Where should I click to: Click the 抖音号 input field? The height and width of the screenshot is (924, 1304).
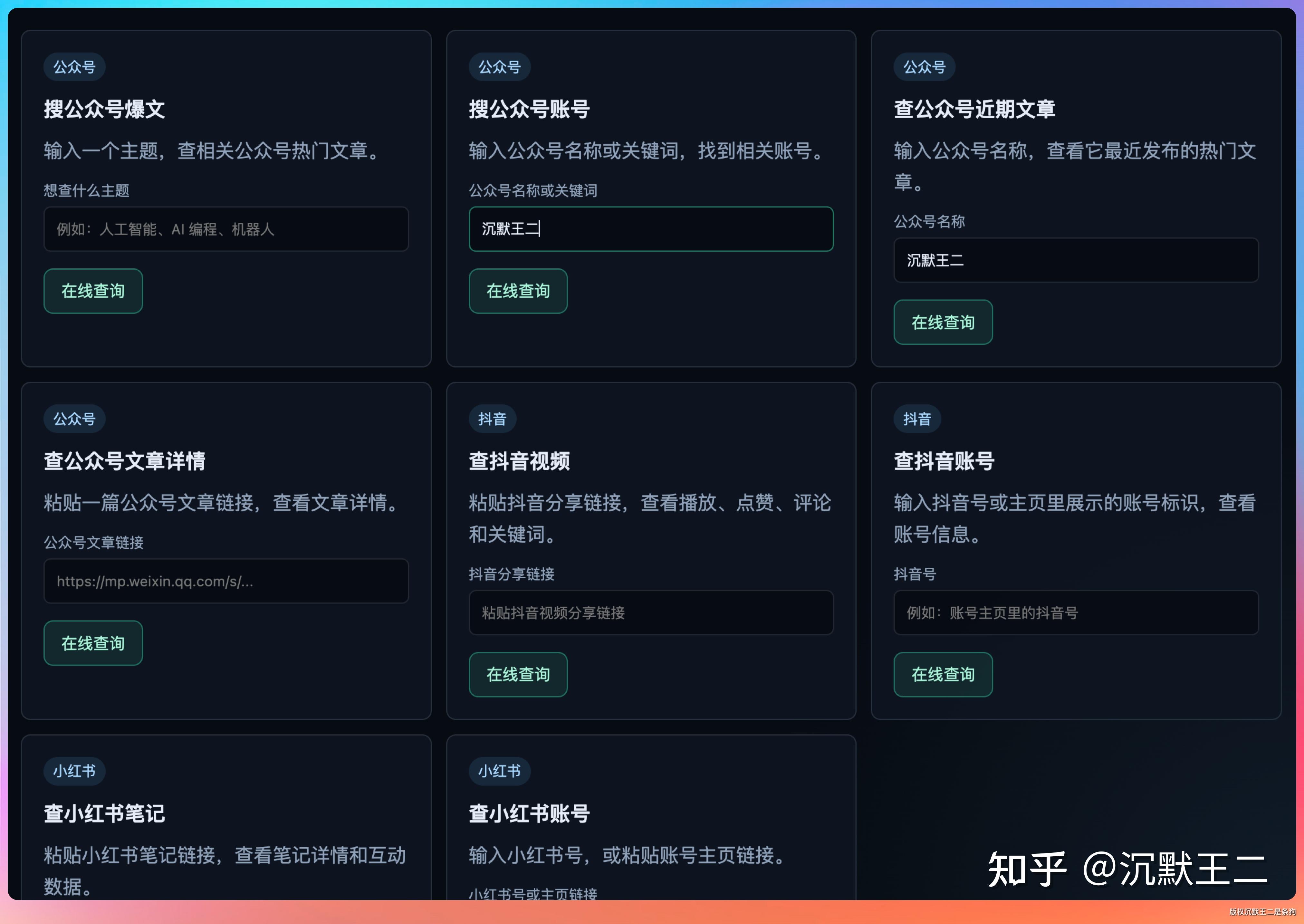1076,613
